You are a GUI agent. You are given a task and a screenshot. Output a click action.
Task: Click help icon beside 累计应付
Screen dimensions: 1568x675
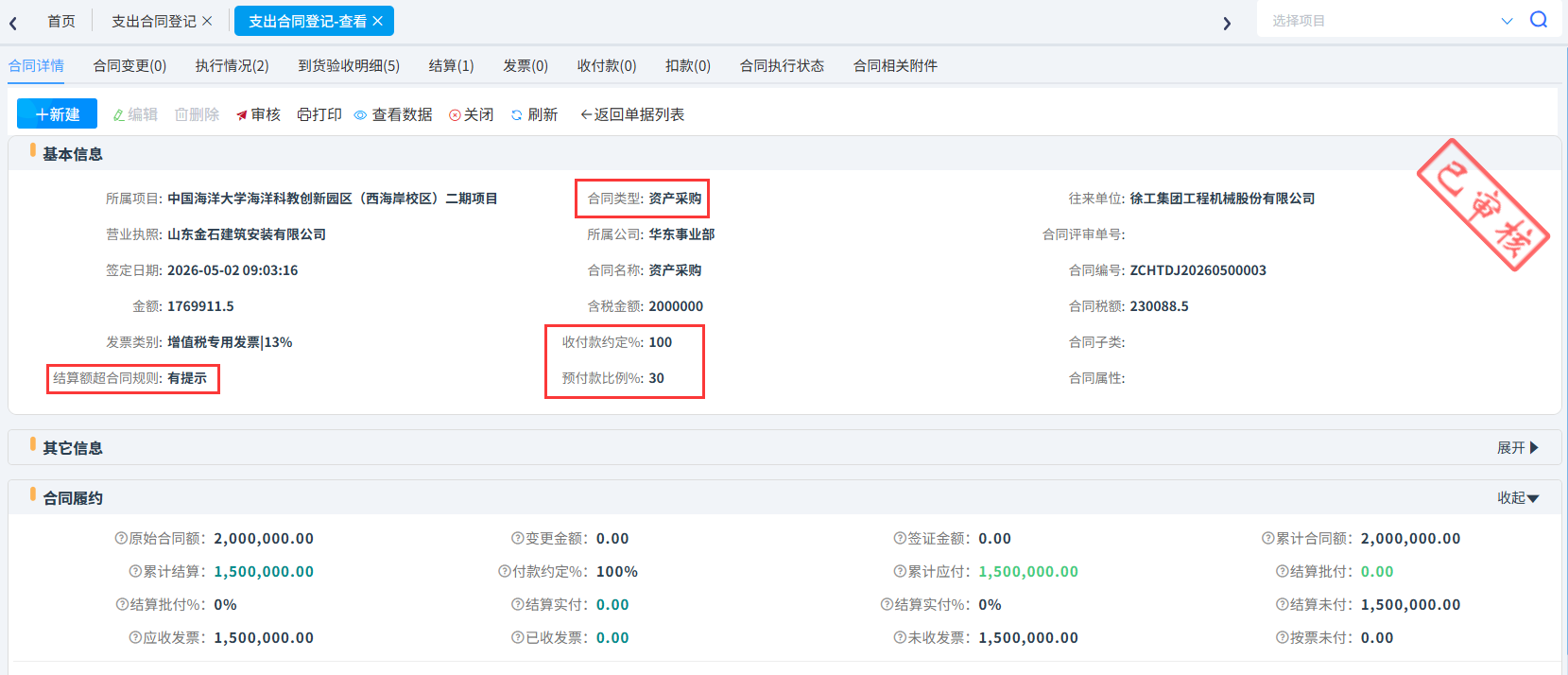(900, 571)
